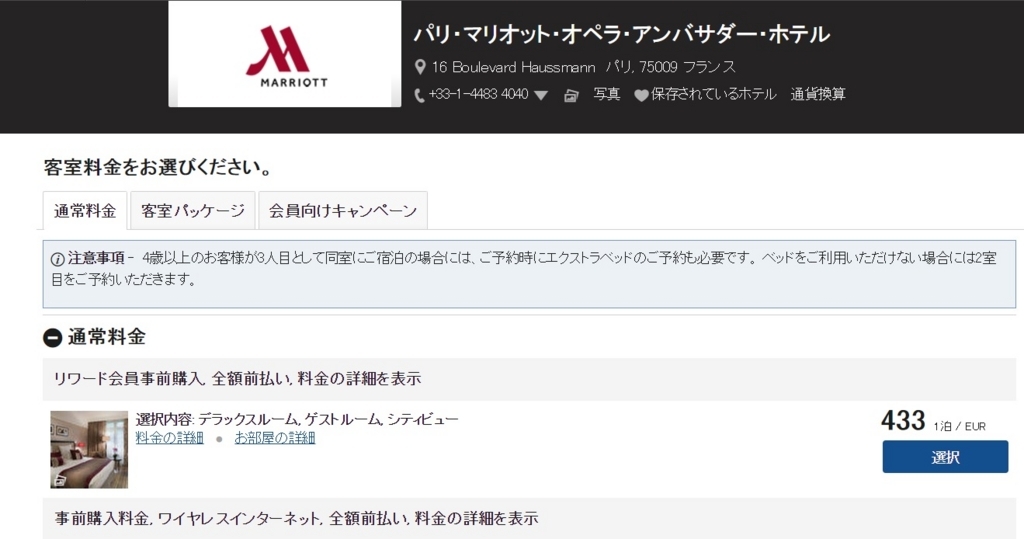
Task: Click the hotel address 16 Boulevard Haussmann
Action: point(513,67)
